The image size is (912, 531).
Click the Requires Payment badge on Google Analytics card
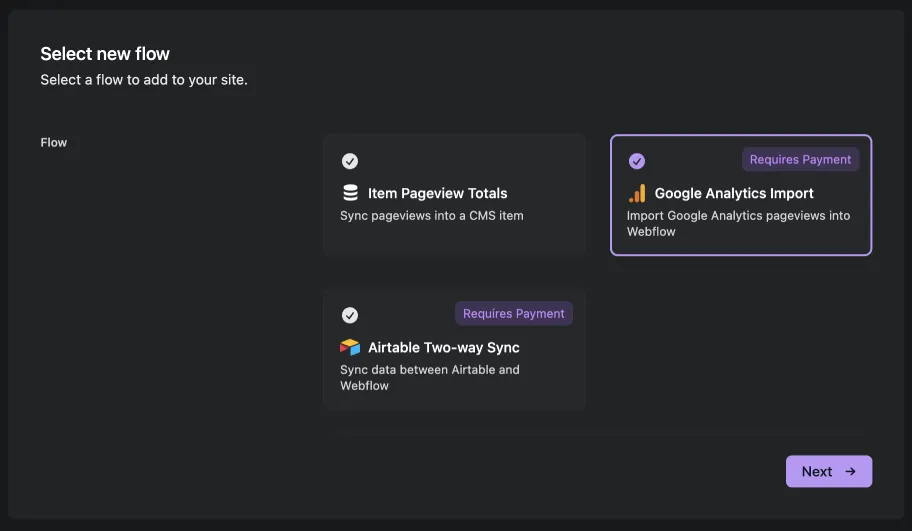tap(800, 159)
